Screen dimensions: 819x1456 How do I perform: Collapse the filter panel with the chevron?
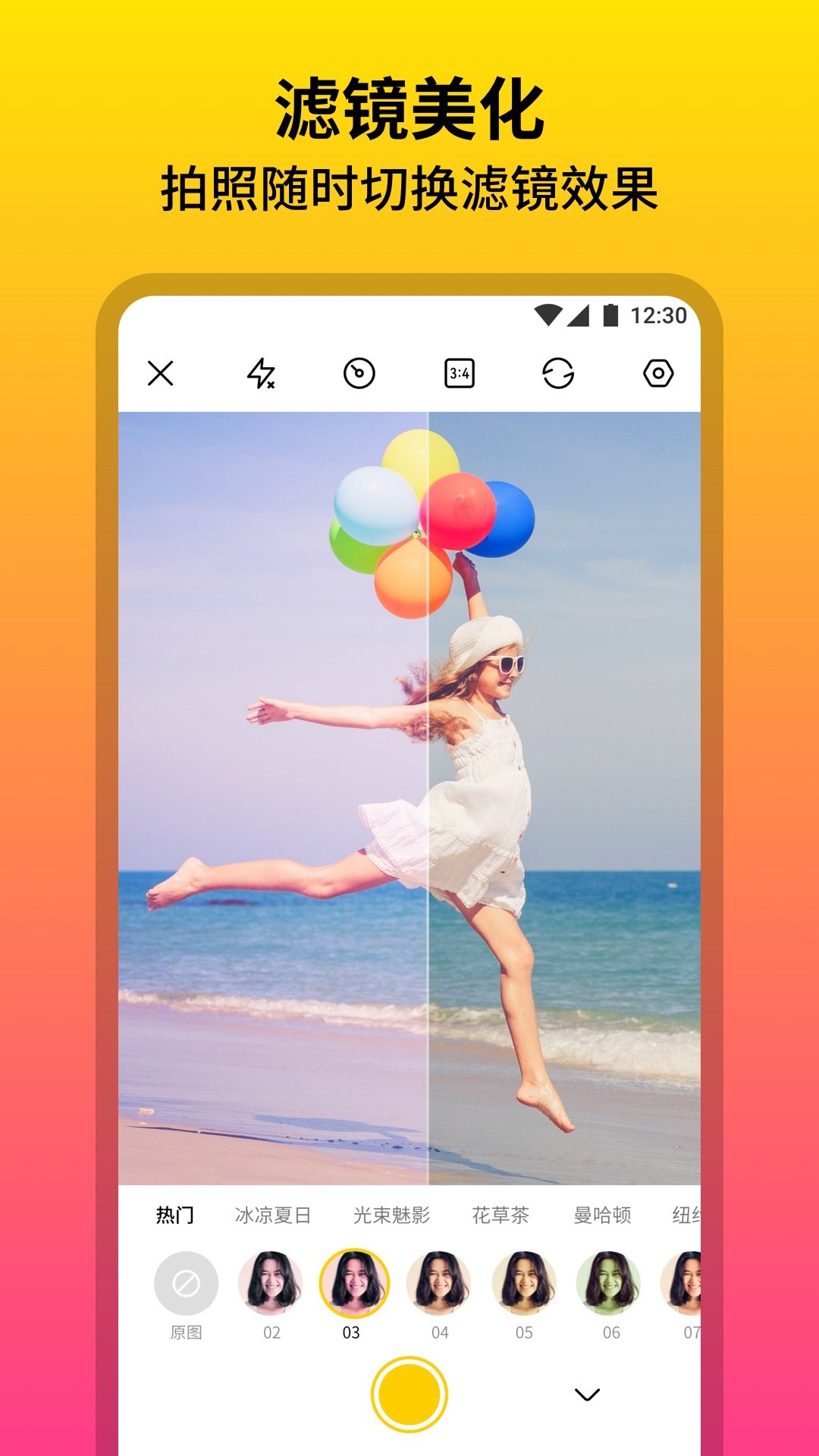coord(587,1395)
